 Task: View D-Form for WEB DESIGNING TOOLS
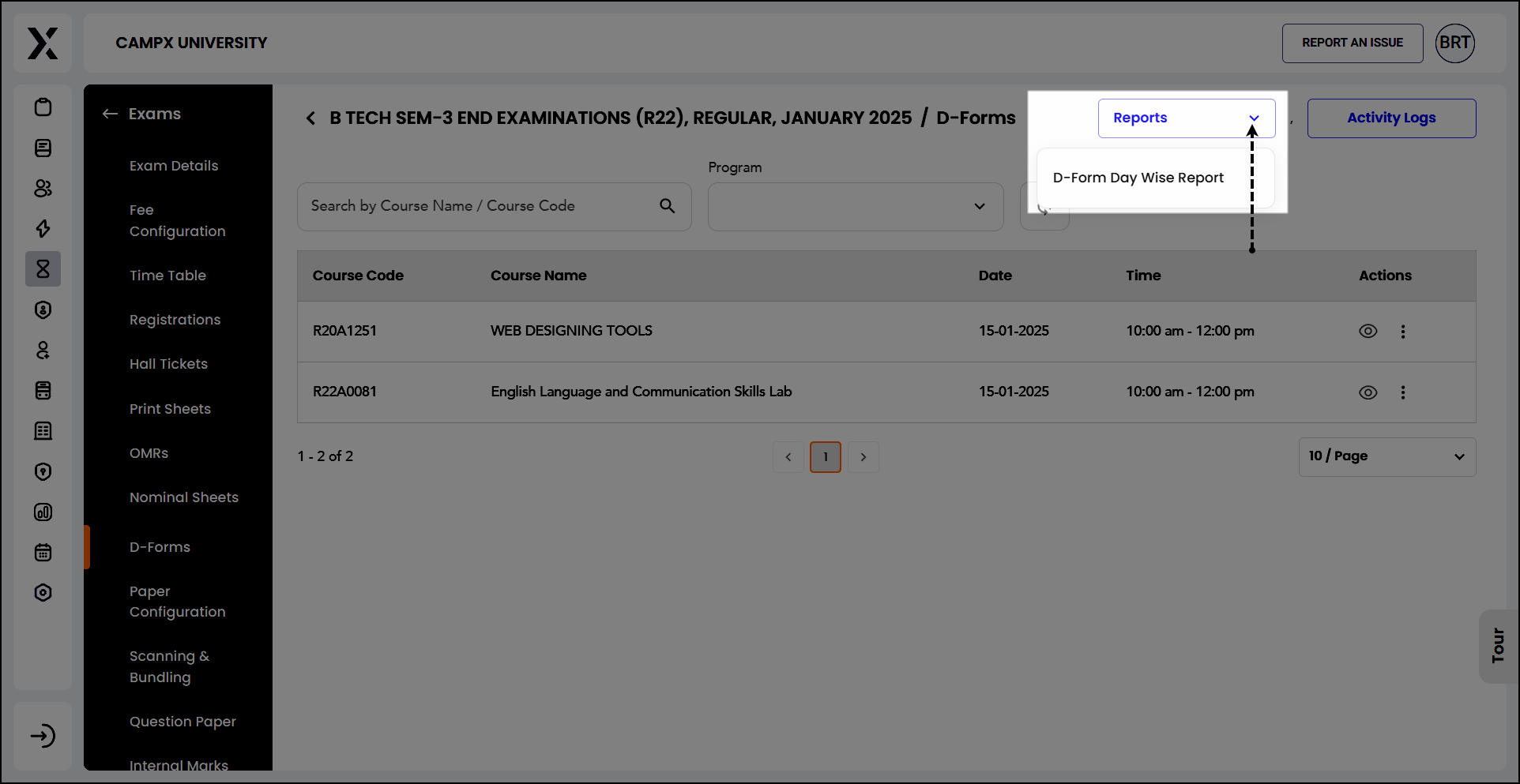tap(1368, 332)
